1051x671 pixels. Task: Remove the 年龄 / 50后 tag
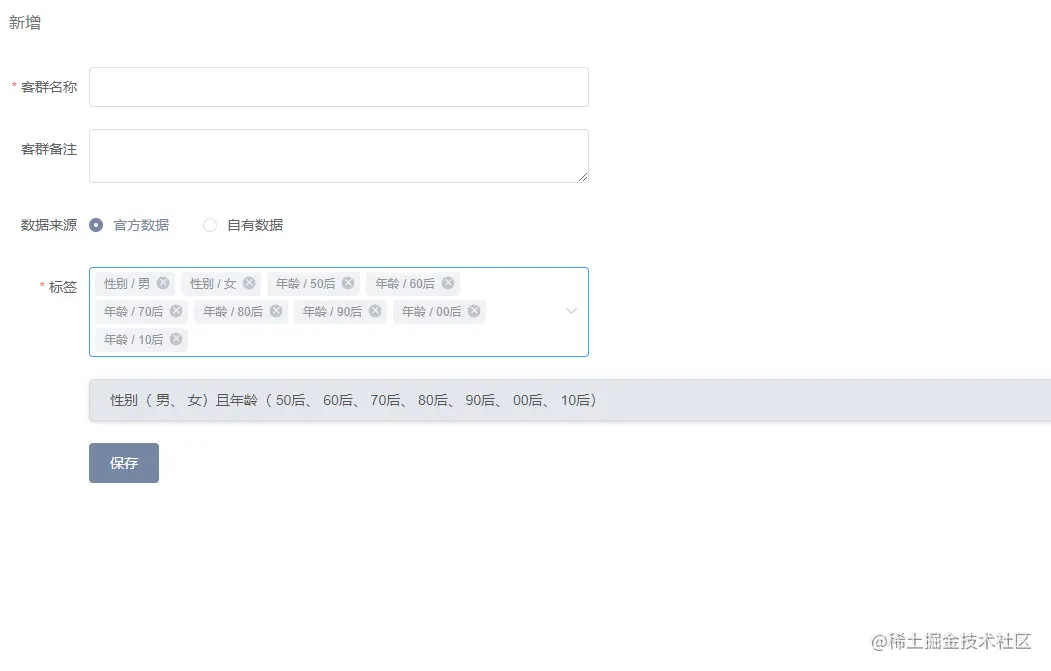pyautogui.click(x=348, y=283)
